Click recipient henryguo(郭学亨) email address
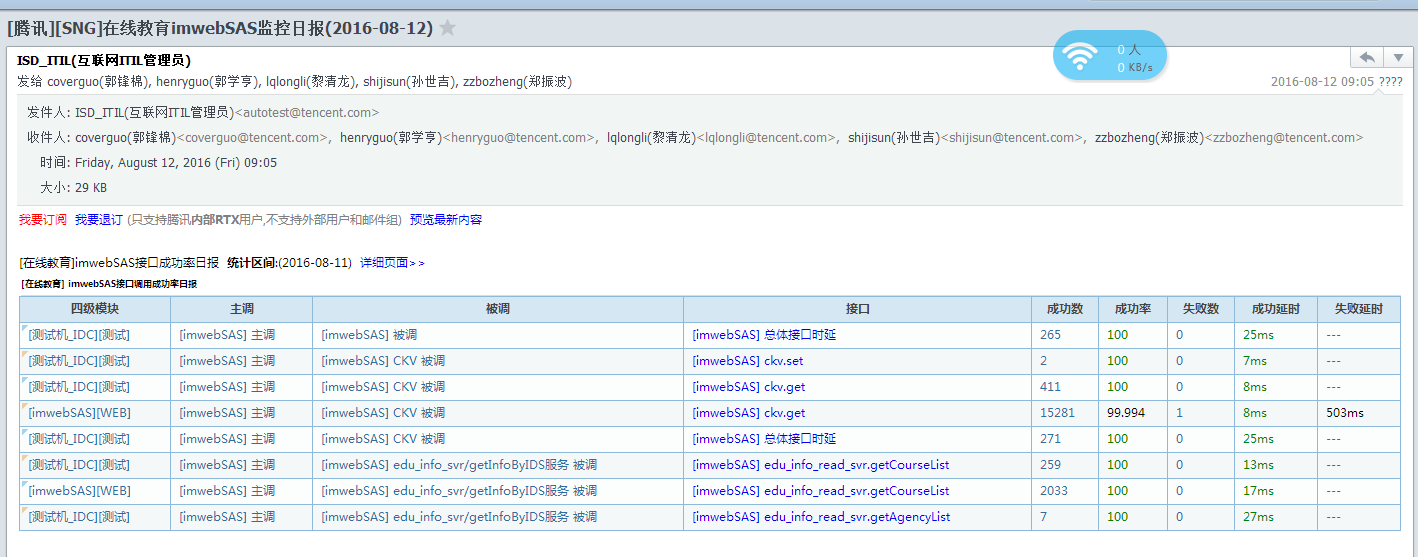 519,138
